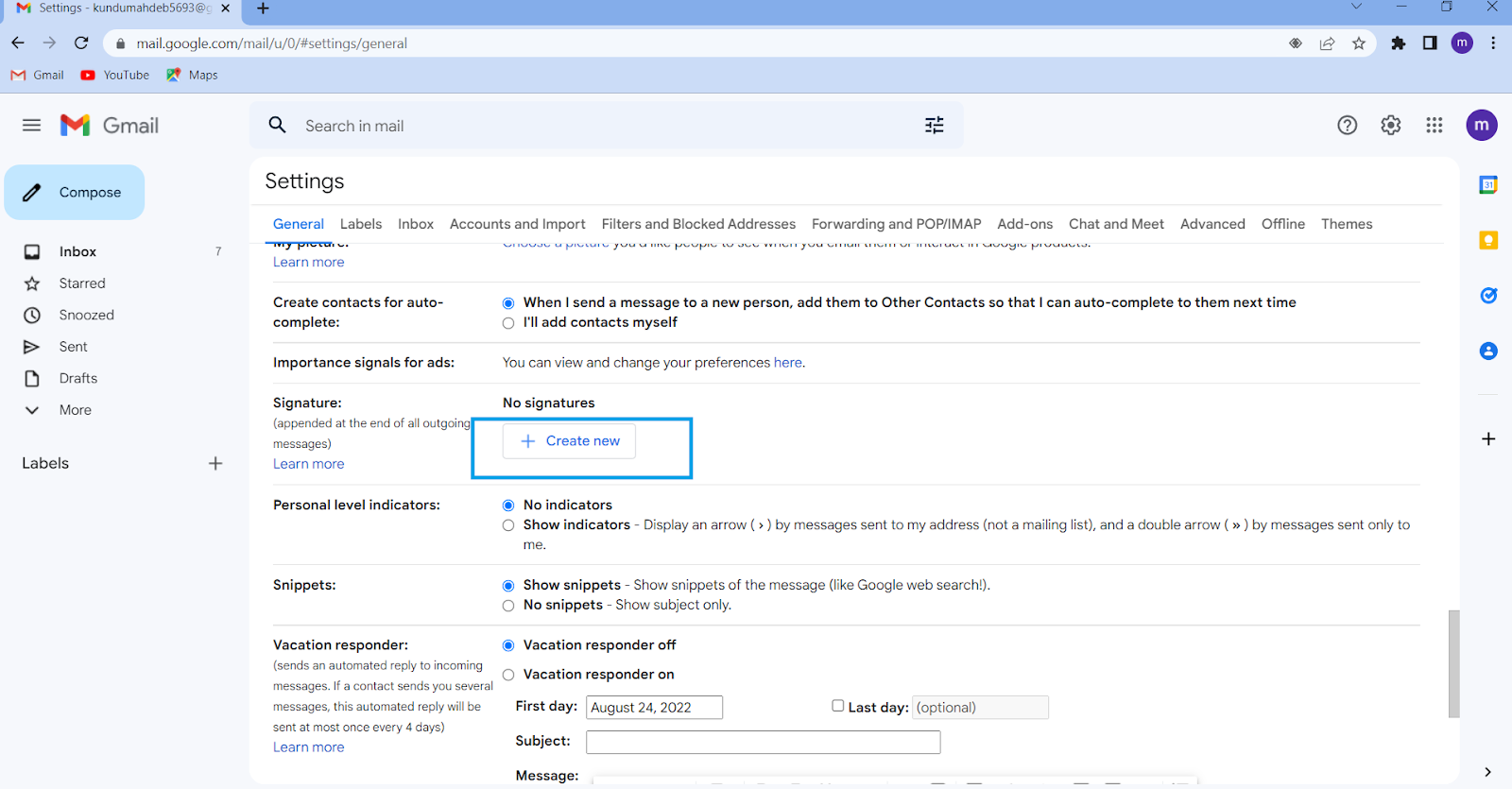The width and height of the screenshot is (1512, 789).
Task: Open Google Calendar side panel icon
Action: 1488,185
